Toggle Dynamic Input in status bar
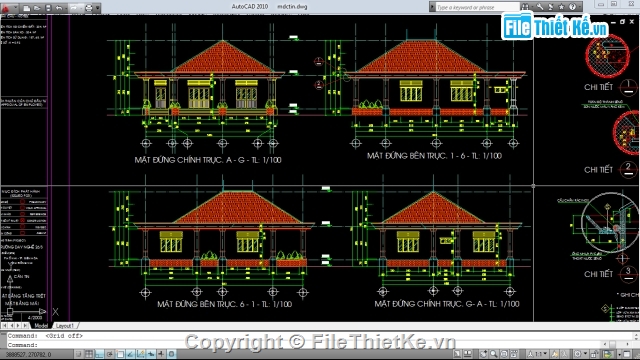 point(151,354)
